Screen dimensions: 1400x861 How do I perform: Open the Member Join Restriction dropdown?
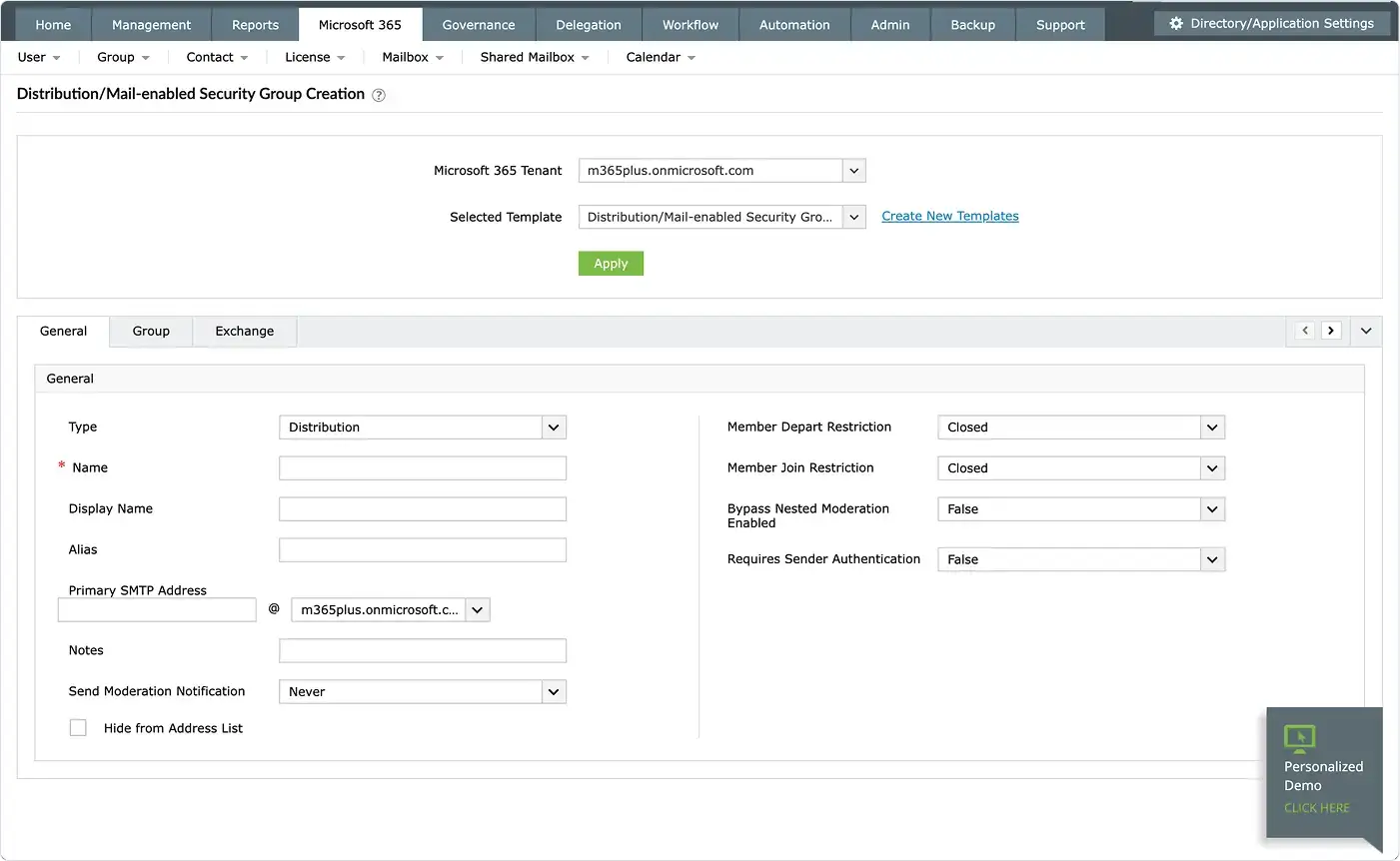pyautogui.click(x=1211, y=467)
